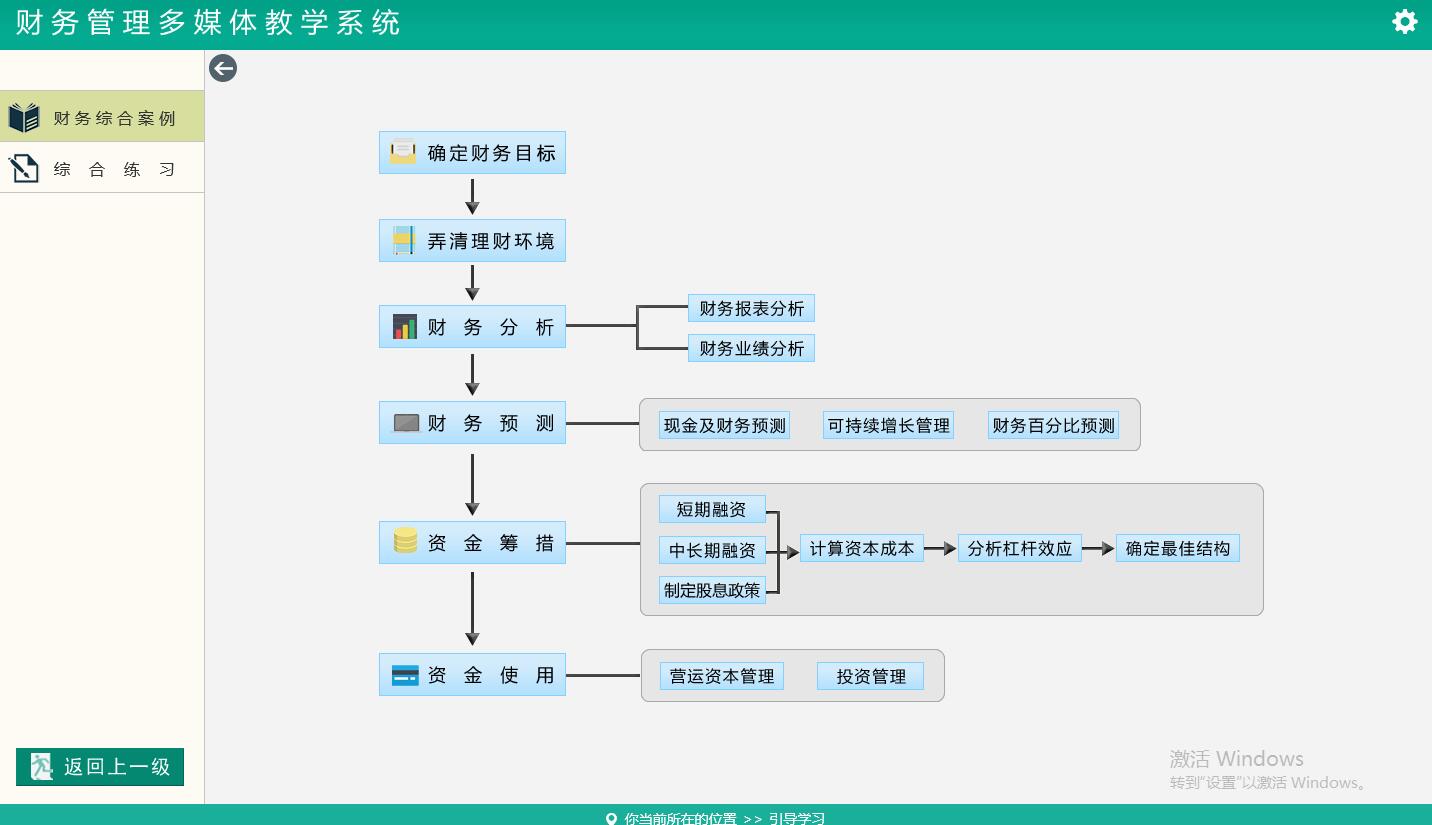Switch to 综合练习 in the sidebar
Screen dimensions: 1432x825
[x=114, y=169]
